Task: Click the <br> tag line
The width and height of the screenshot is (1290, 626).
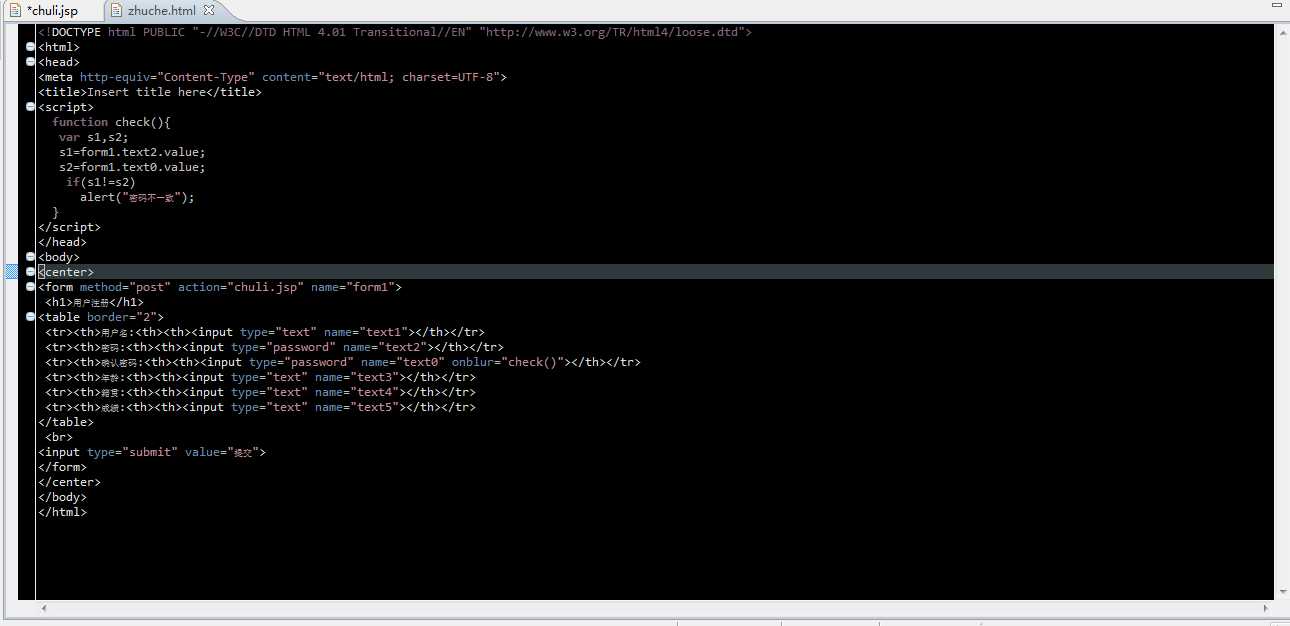Action: click(x=59, y=437)
